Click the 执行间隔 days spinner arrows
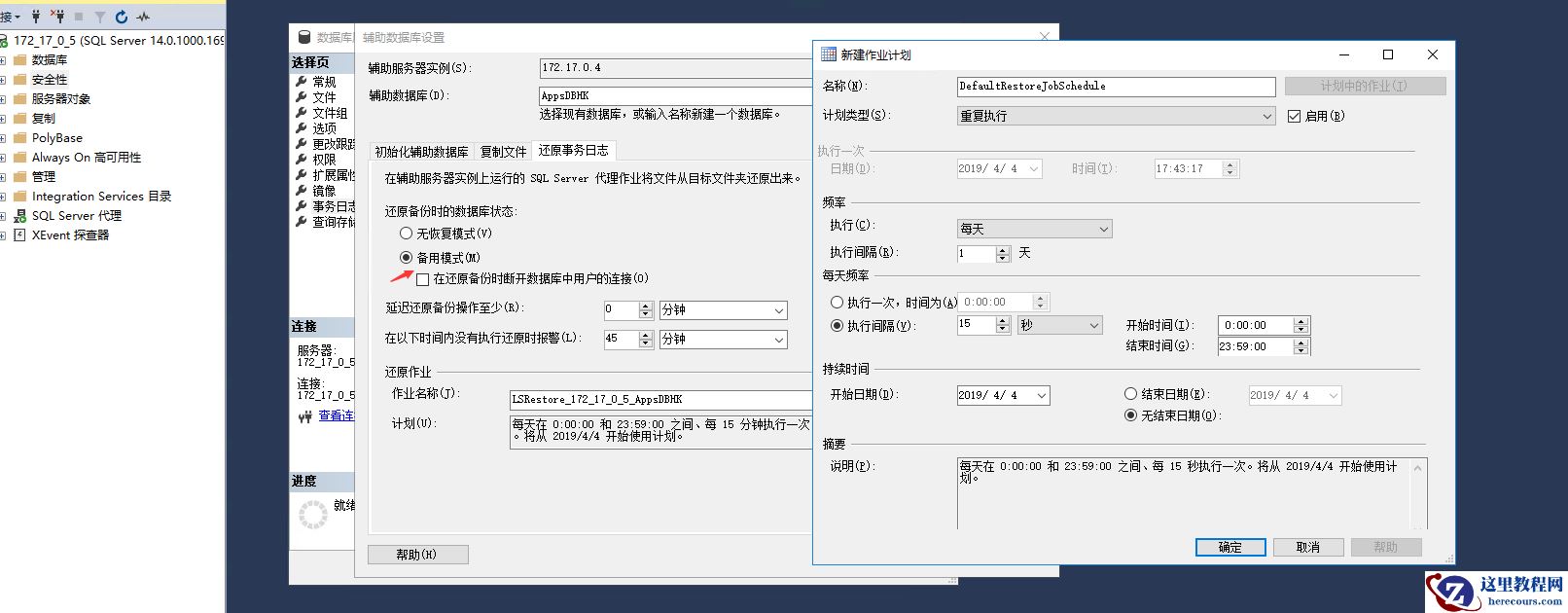Viewport: 1568px width, 613px height. click(1003, 254)
